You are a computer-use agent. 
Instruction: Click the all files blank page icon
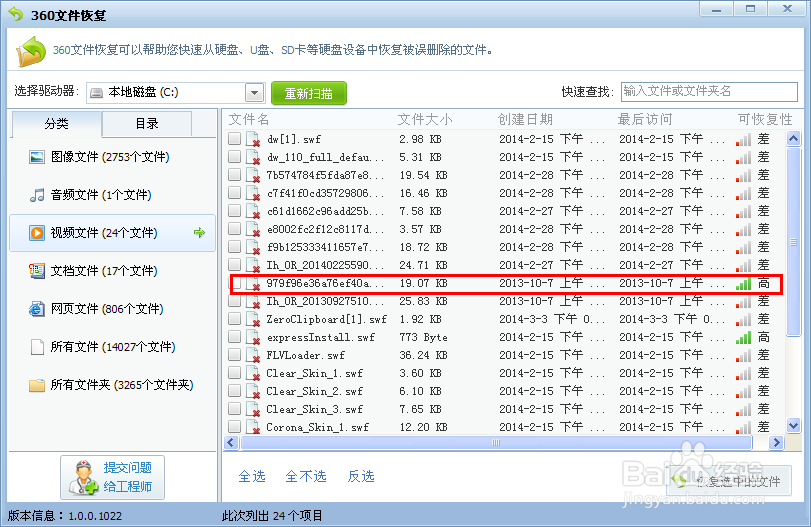[37, 347]
